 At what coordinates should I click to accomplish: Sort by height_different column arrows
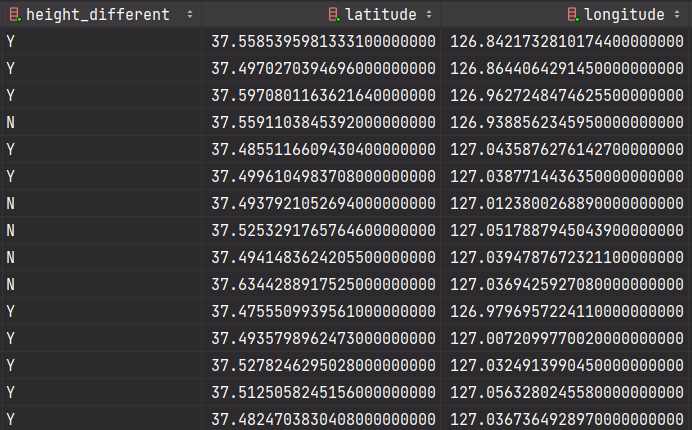(x=190, y=15)
